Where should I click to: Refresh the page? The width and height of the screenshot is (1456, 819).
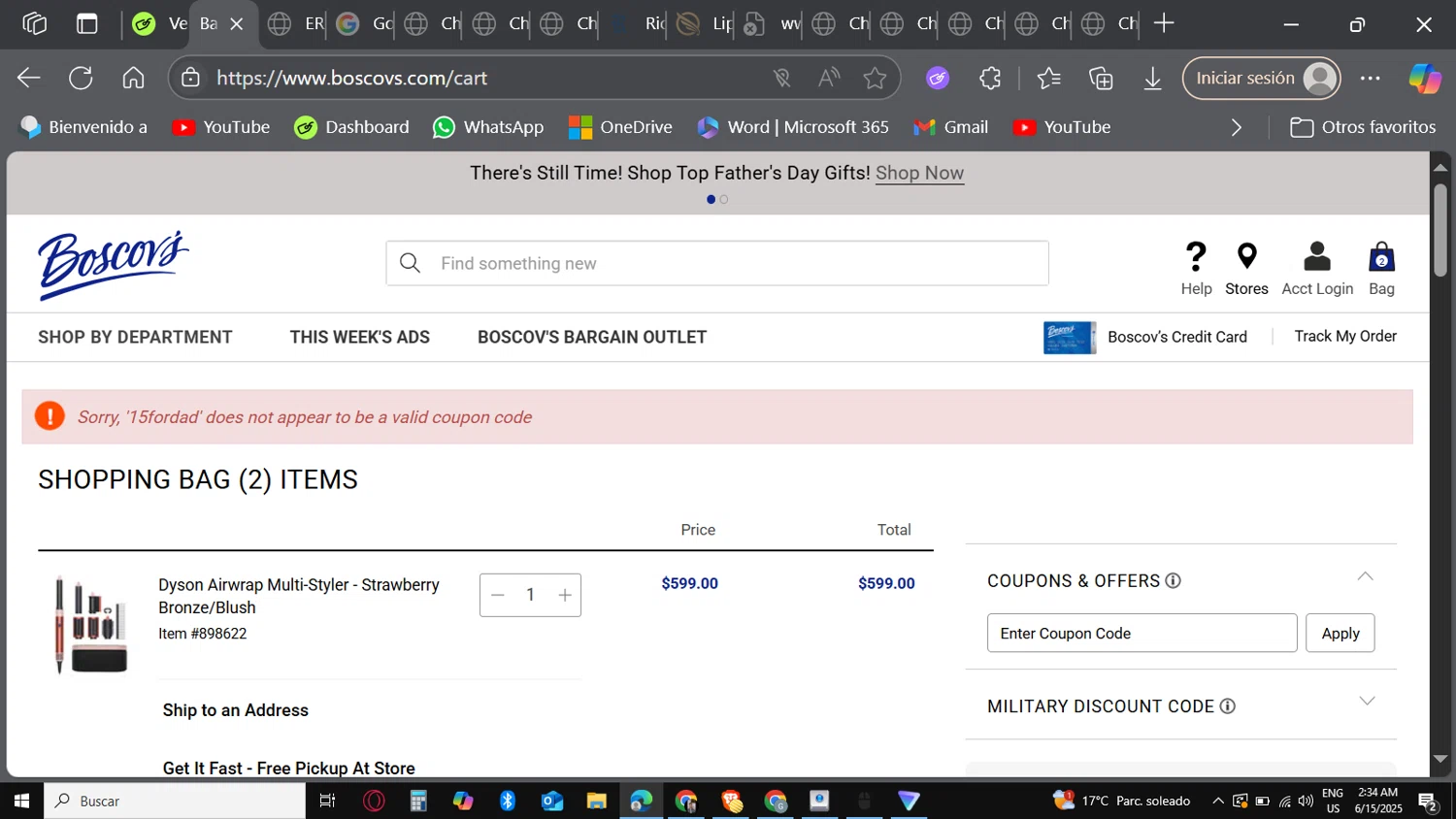(x=81, y=79)
